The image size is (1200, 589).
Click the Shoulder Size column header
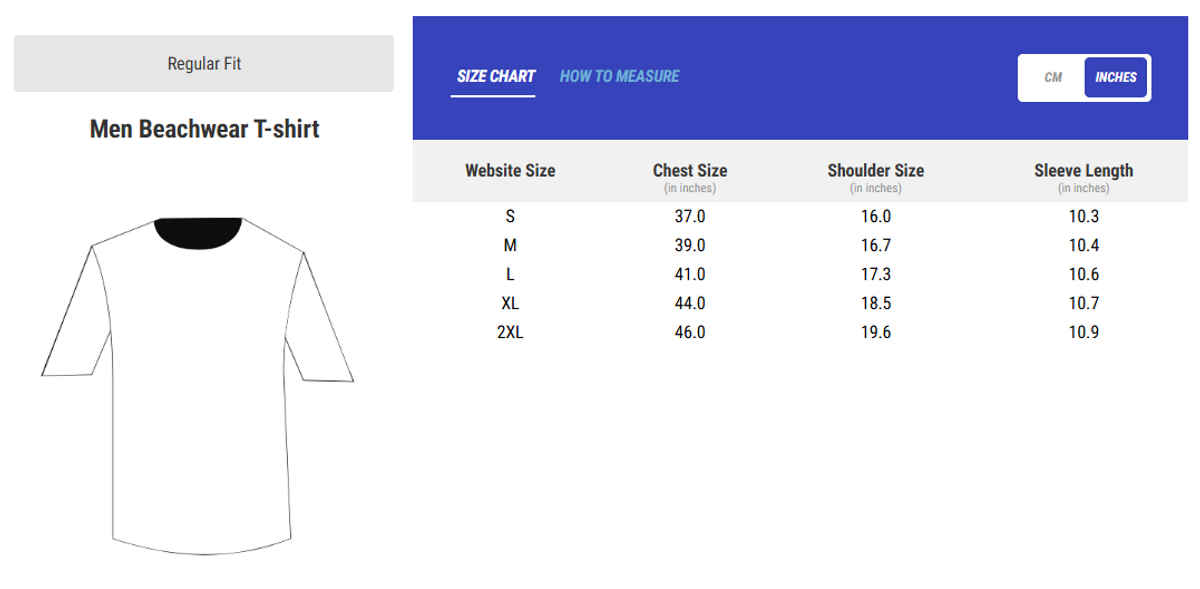point(875,170)
